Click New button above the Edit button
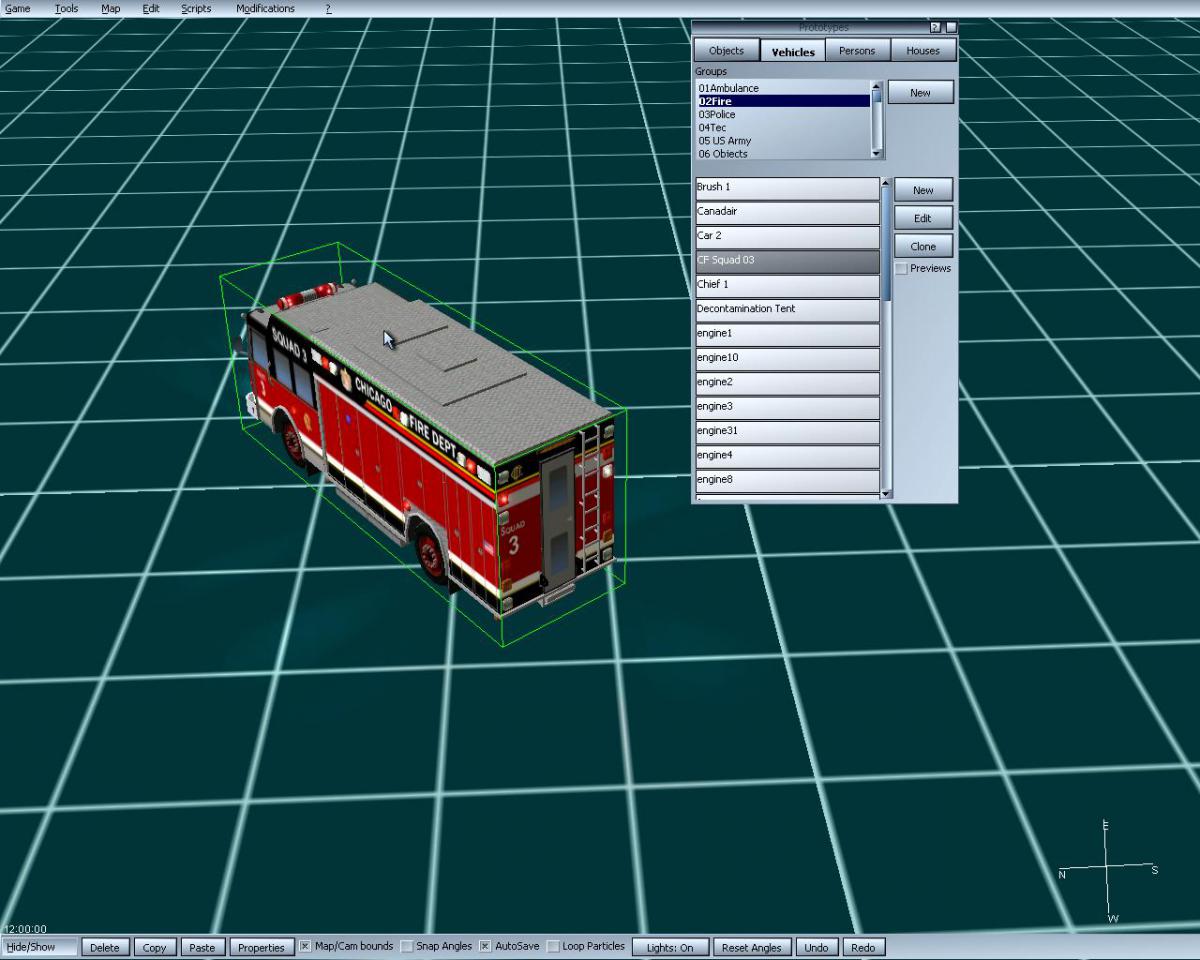This screenshot has height=960, width=1200. (923, 190)
